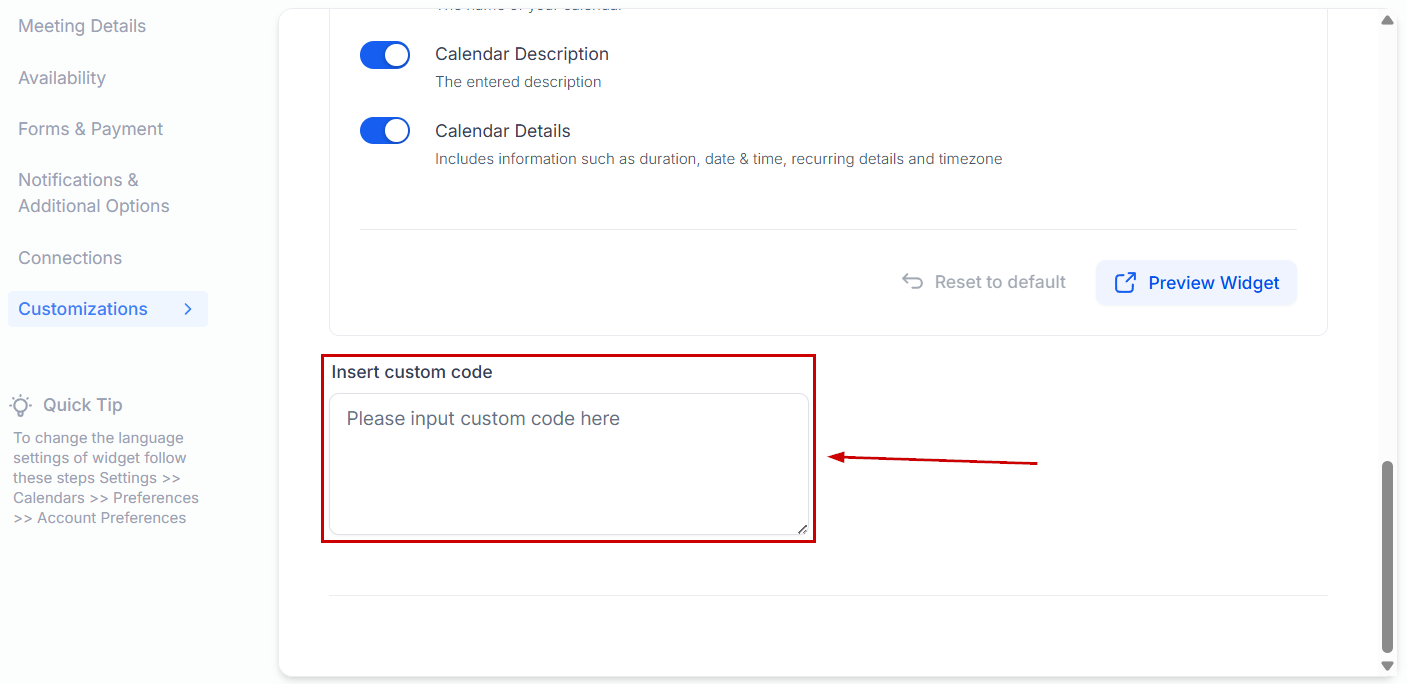Disable the Calendar Description toggle

[385, 55]
